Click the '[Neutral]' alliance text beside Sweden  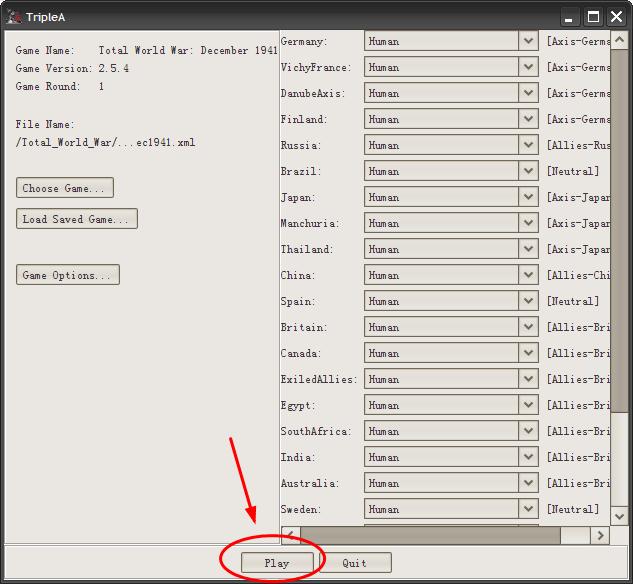(x=572, y=509)
